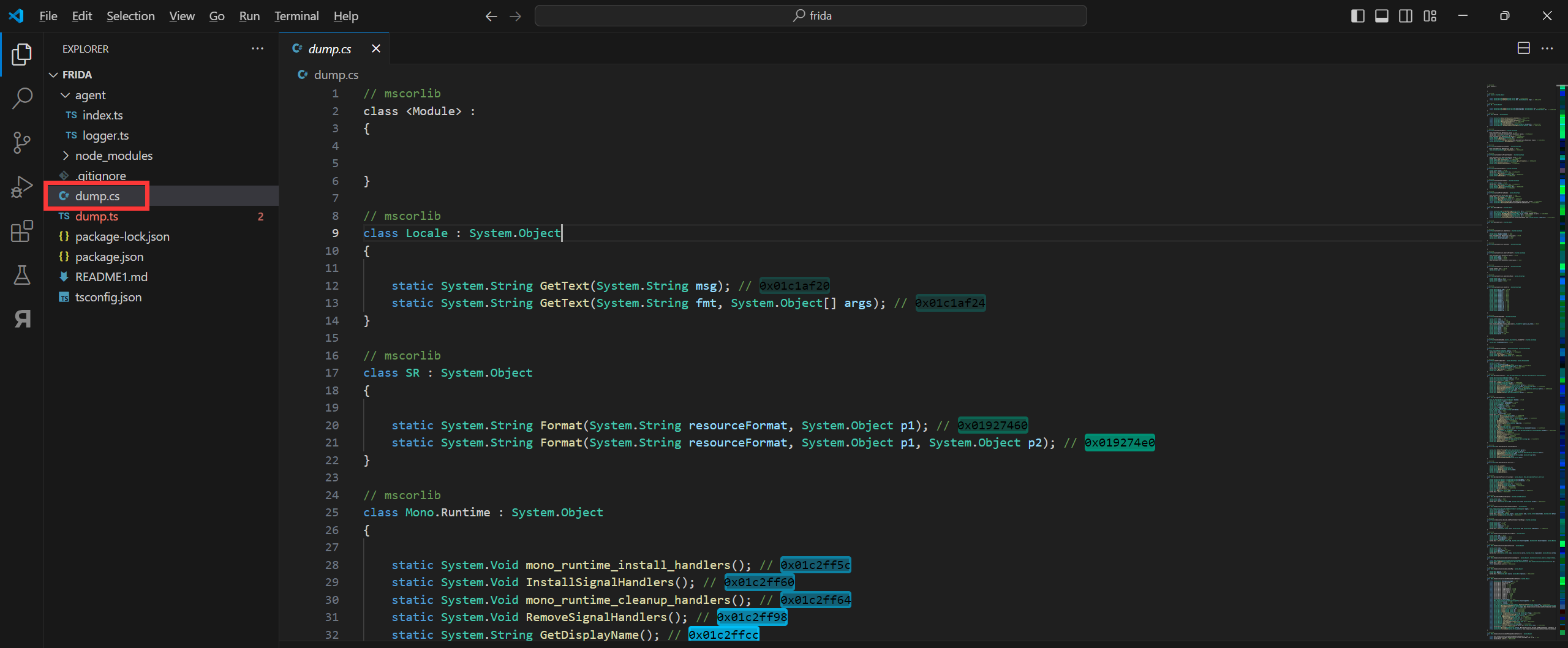Viewport: 1568px width, 648px height.
Task: Open package.json in the explorer
Action: coord(109,257)
